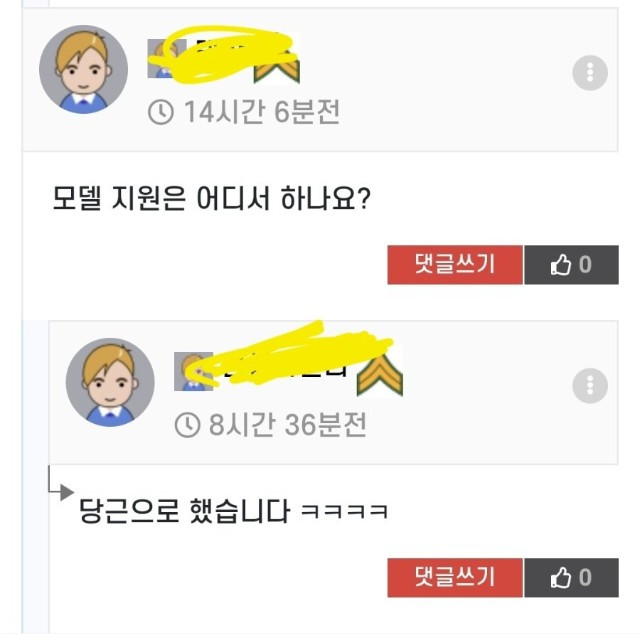Click the small avatar icon beside the first commenter's name
The width and height of the screenshot is (640, 634).
coord(167,58)
